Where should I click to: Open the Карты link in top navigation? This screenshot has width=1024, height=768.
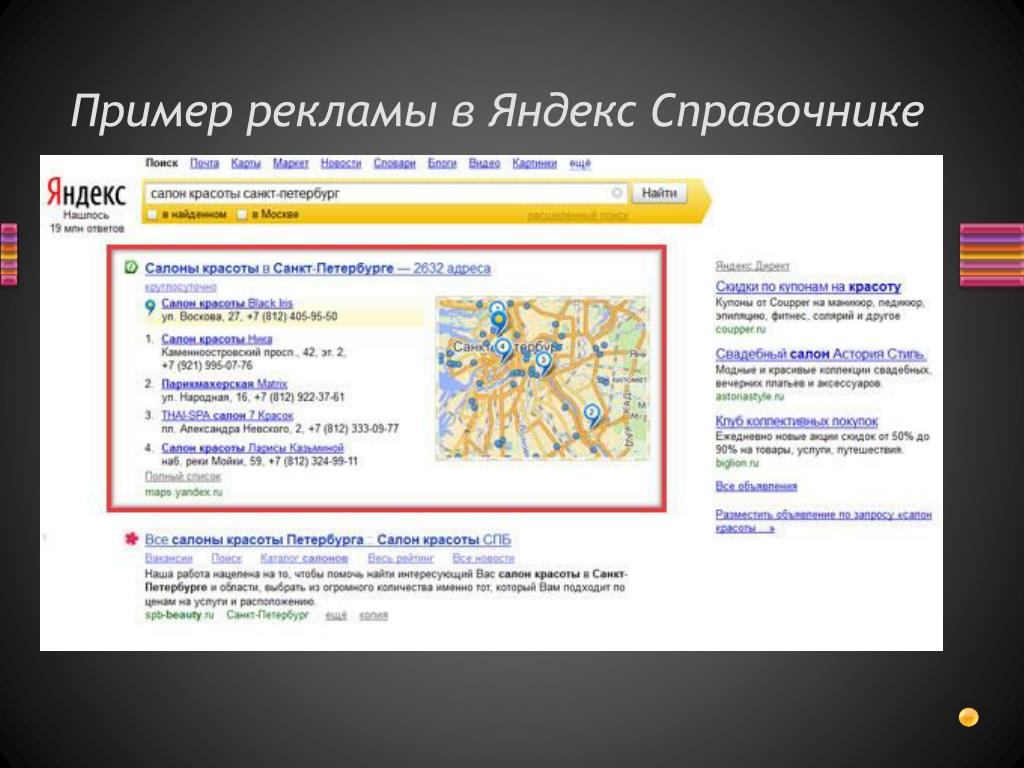point(246,163)
